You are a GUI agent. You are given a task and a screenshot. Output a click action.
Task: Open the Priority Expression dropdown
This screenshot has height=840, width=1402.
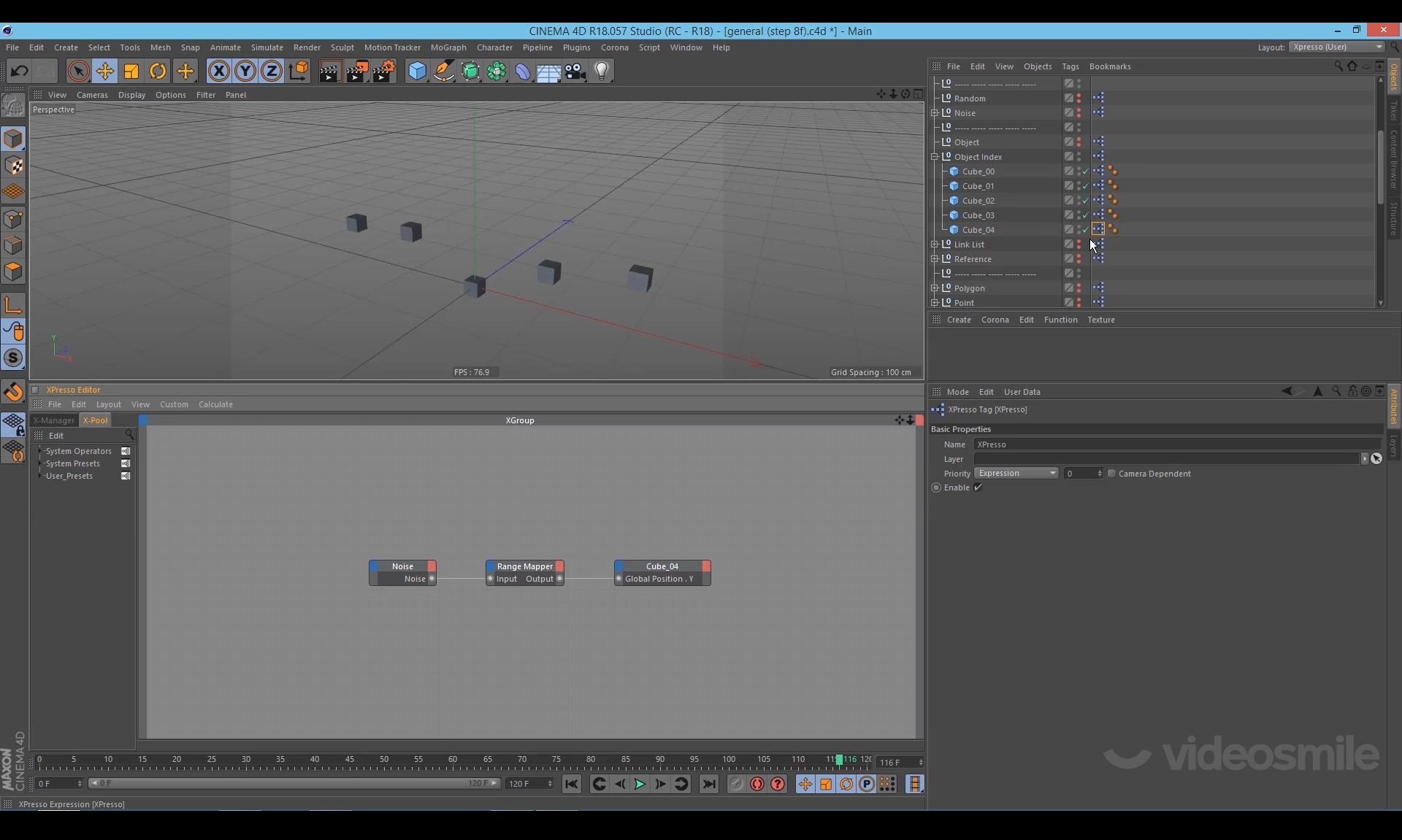pos(1016,474)
